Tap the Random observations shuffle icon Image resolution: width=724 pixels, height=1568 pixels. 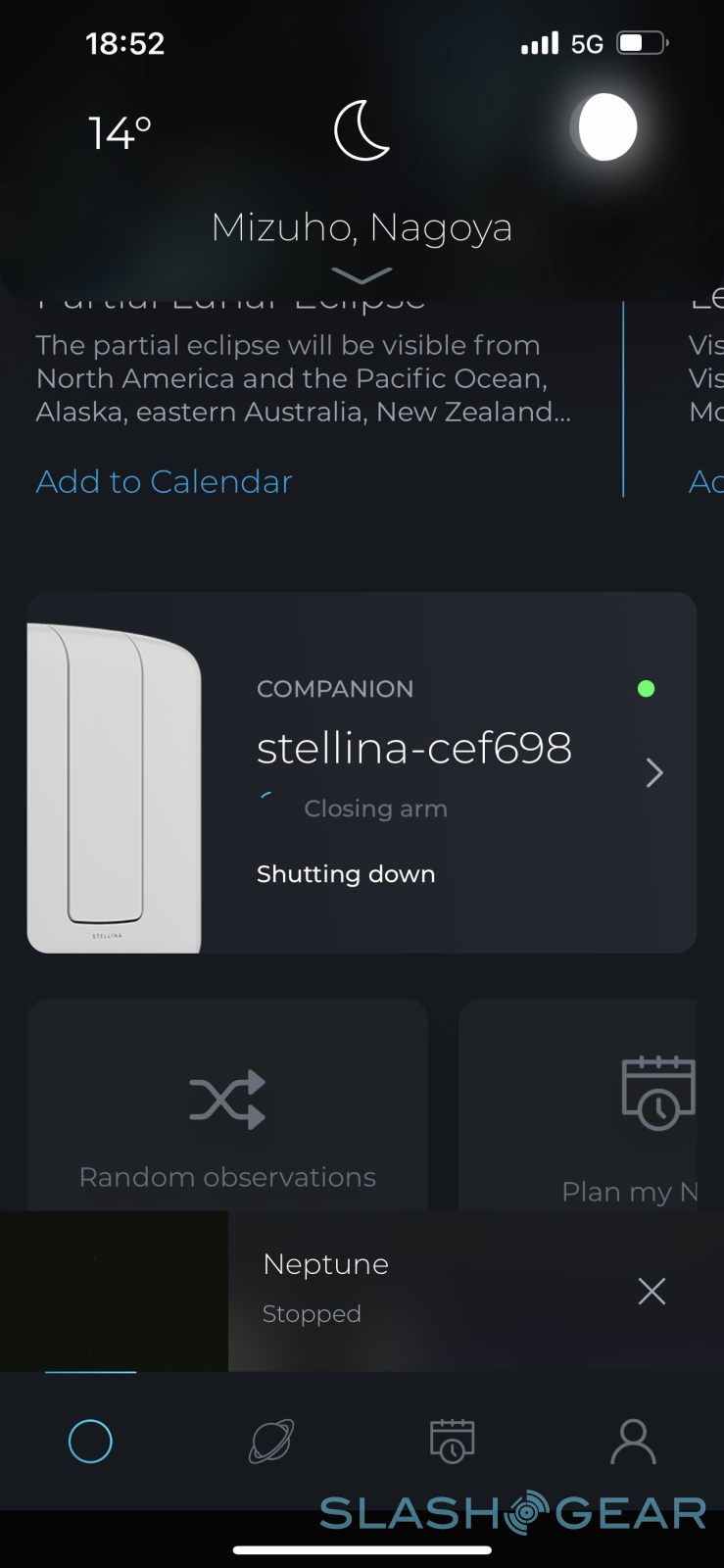227,1099
